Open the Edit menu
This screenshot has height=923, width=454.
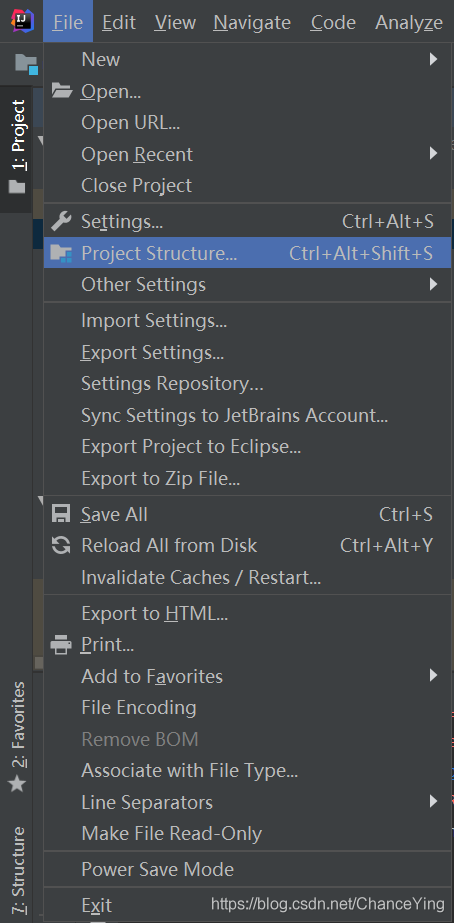click(x=119, y=22)
